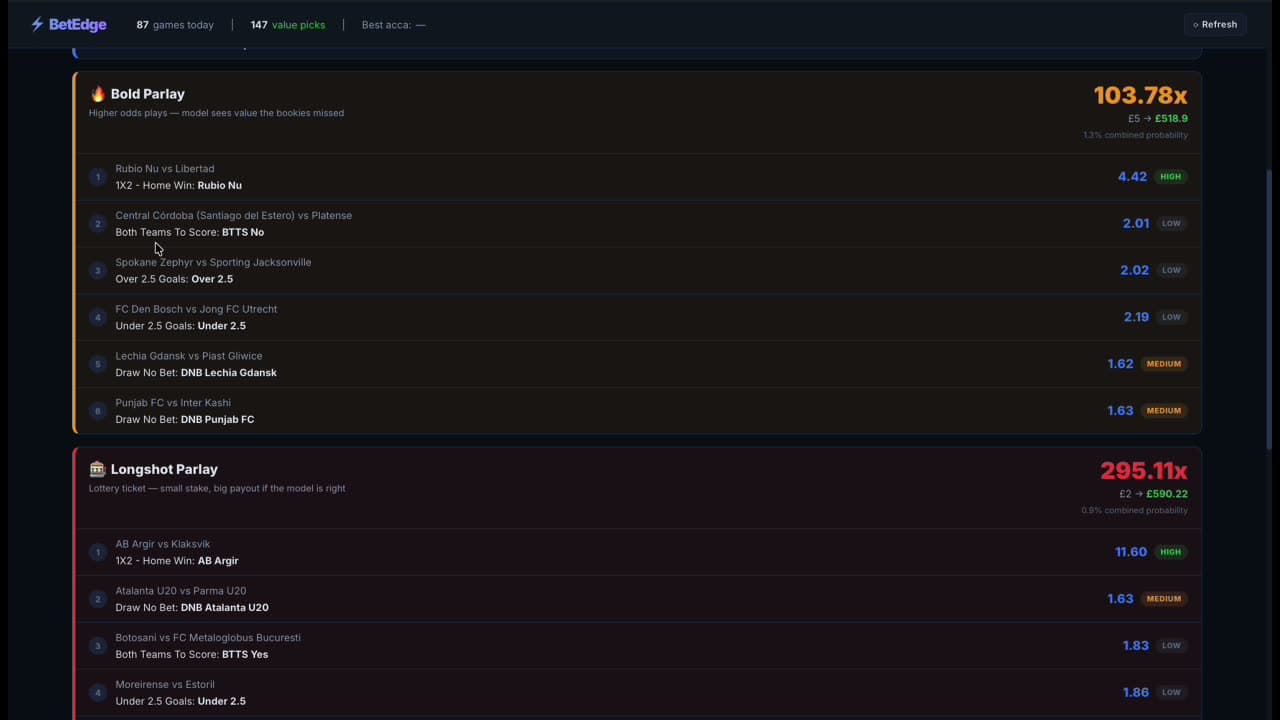Click the LOW badge on Moreirense row
1280x720 pixels.
pos(1172,693)
